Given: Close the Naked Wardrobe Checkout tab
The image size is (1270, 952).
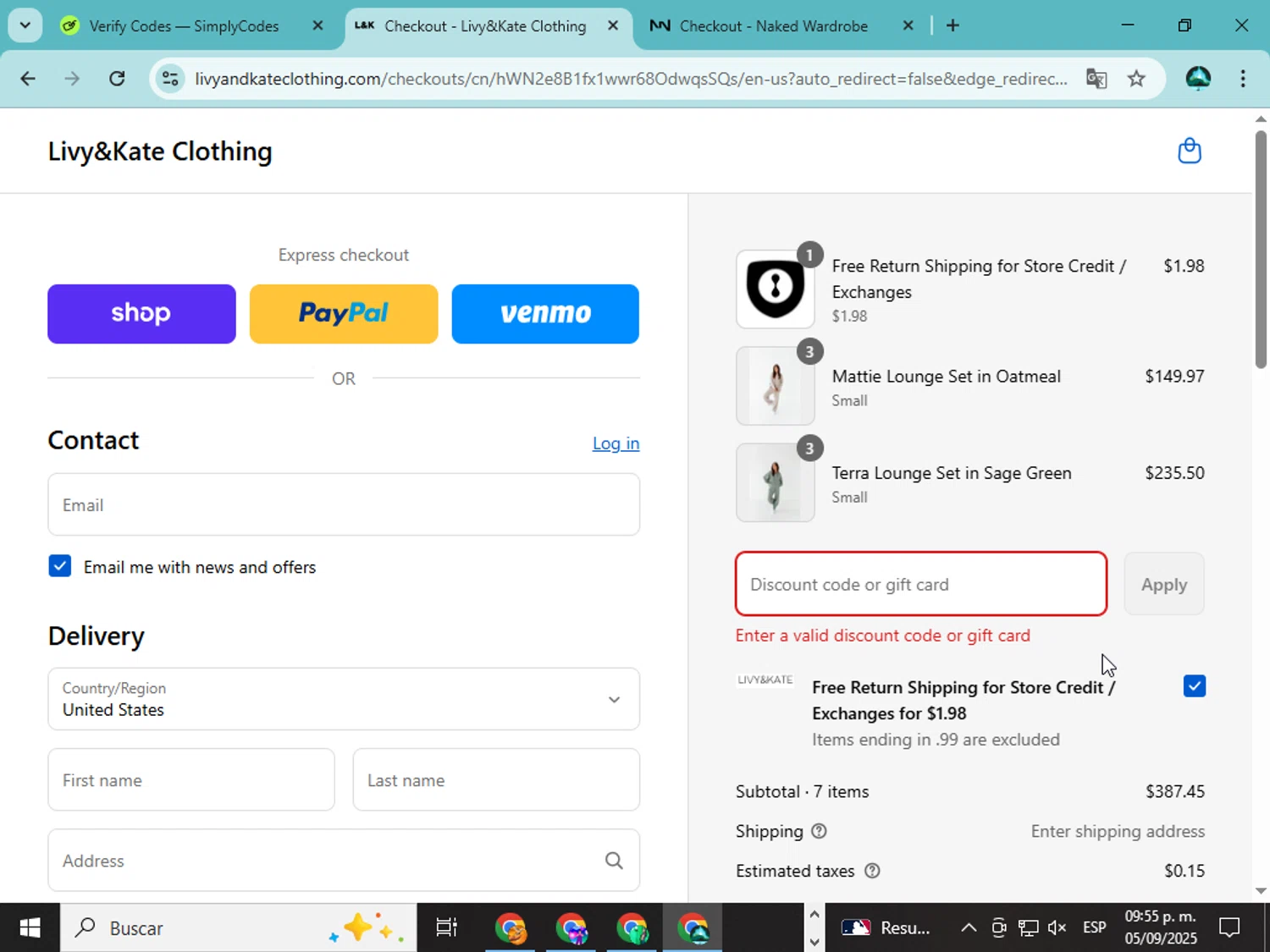Looking at the screenshot, I should [908, 25].
